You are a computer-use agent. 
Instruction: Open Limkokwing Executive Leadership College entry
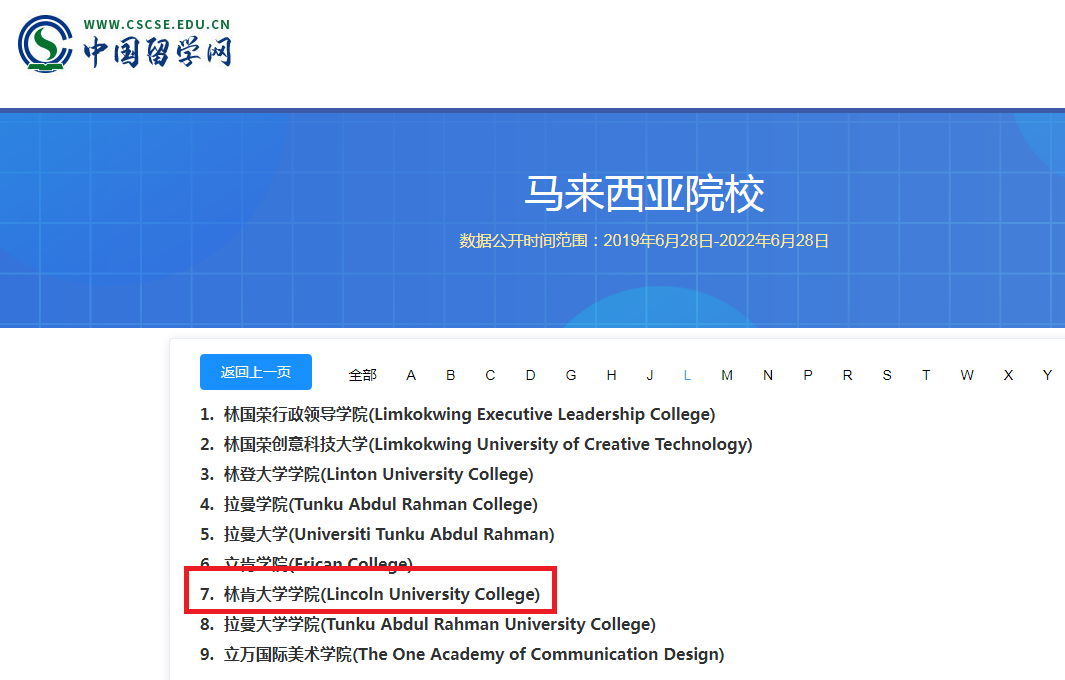(469, 414)
